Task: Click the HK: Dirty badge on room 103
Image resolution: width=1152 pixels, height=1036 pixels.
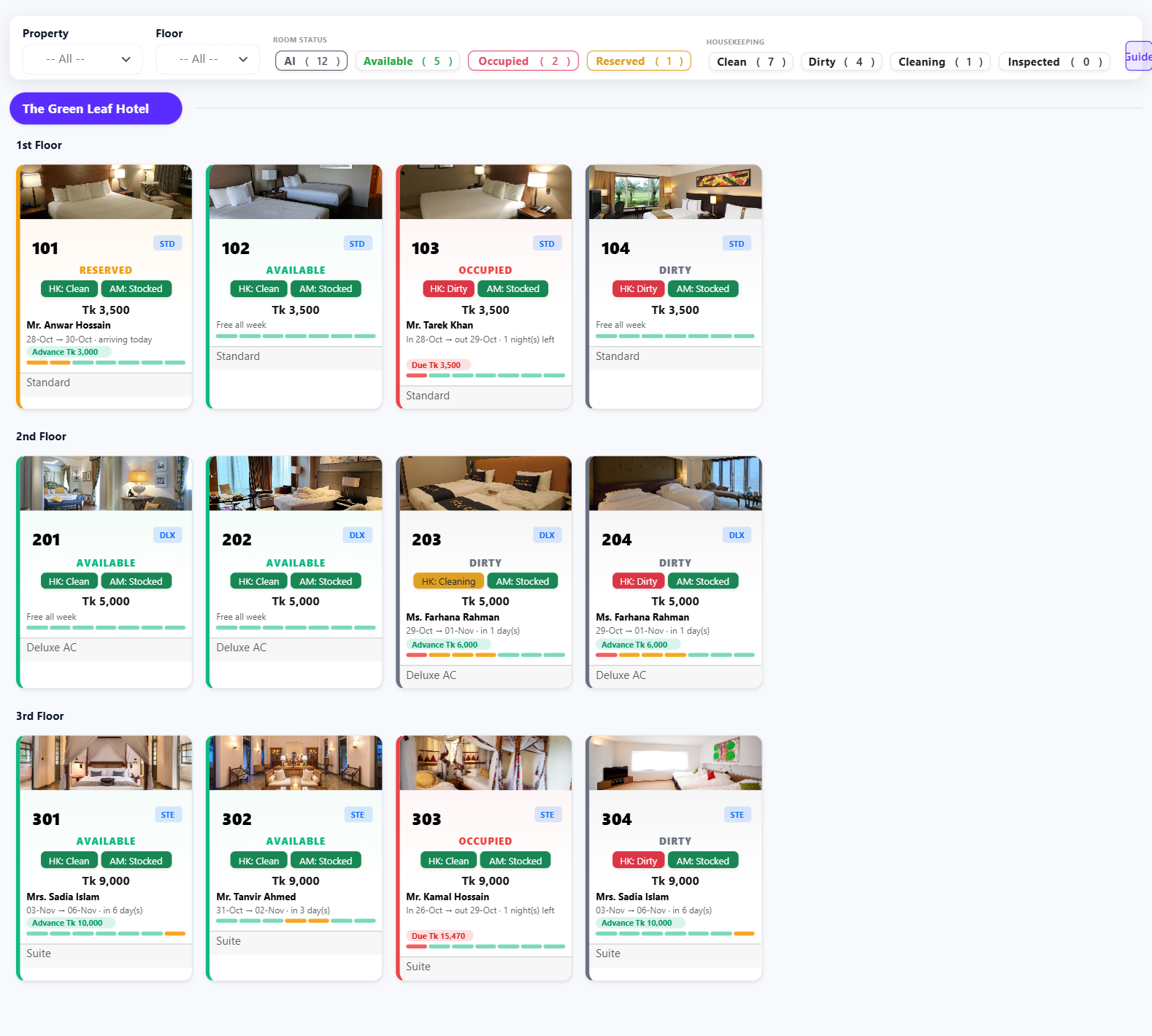Action: (448, 289)
